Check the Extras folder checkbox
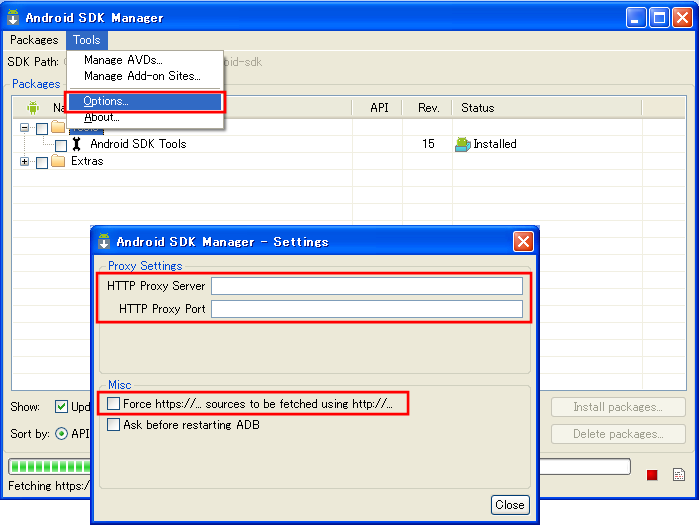This screenshot has width=699, height=525. coord(42,163)
